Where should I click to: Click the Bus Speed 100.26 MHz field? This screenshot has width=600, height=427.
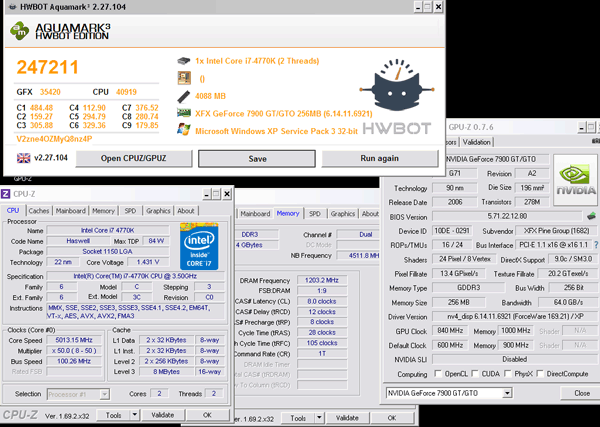[x=74, y=361]
